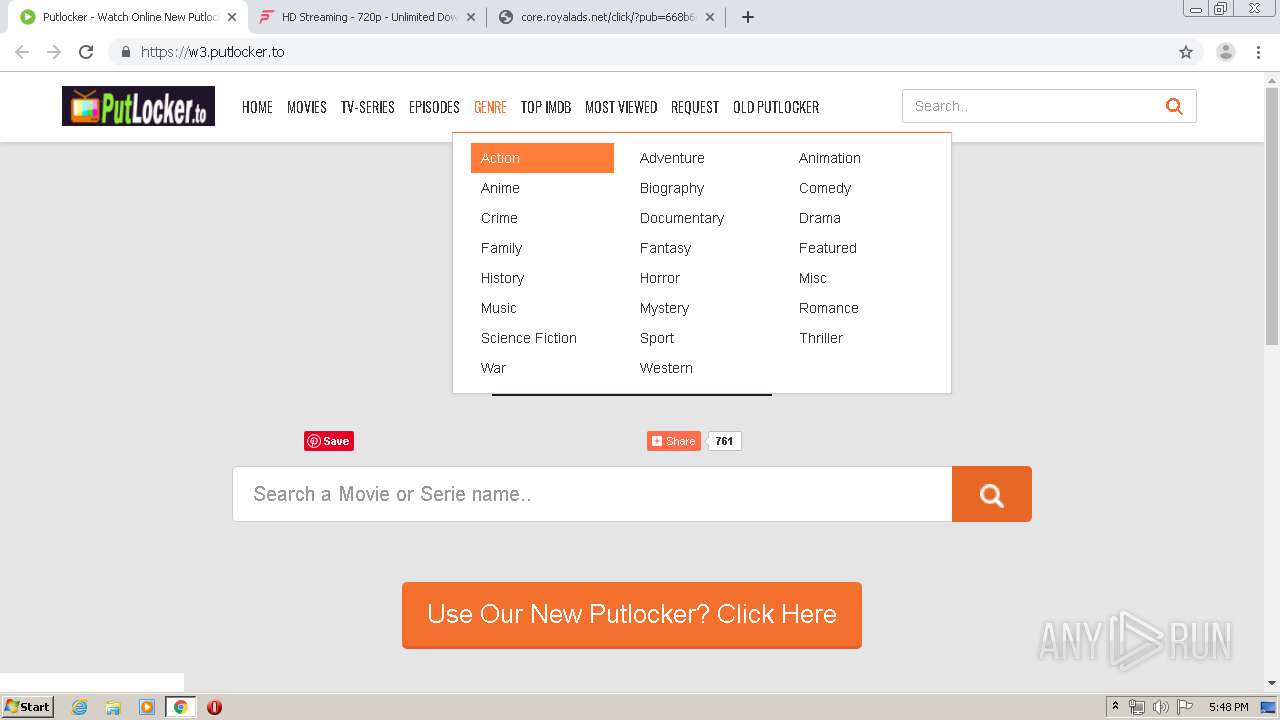Select the Biography genre

(x=672, y=188)
